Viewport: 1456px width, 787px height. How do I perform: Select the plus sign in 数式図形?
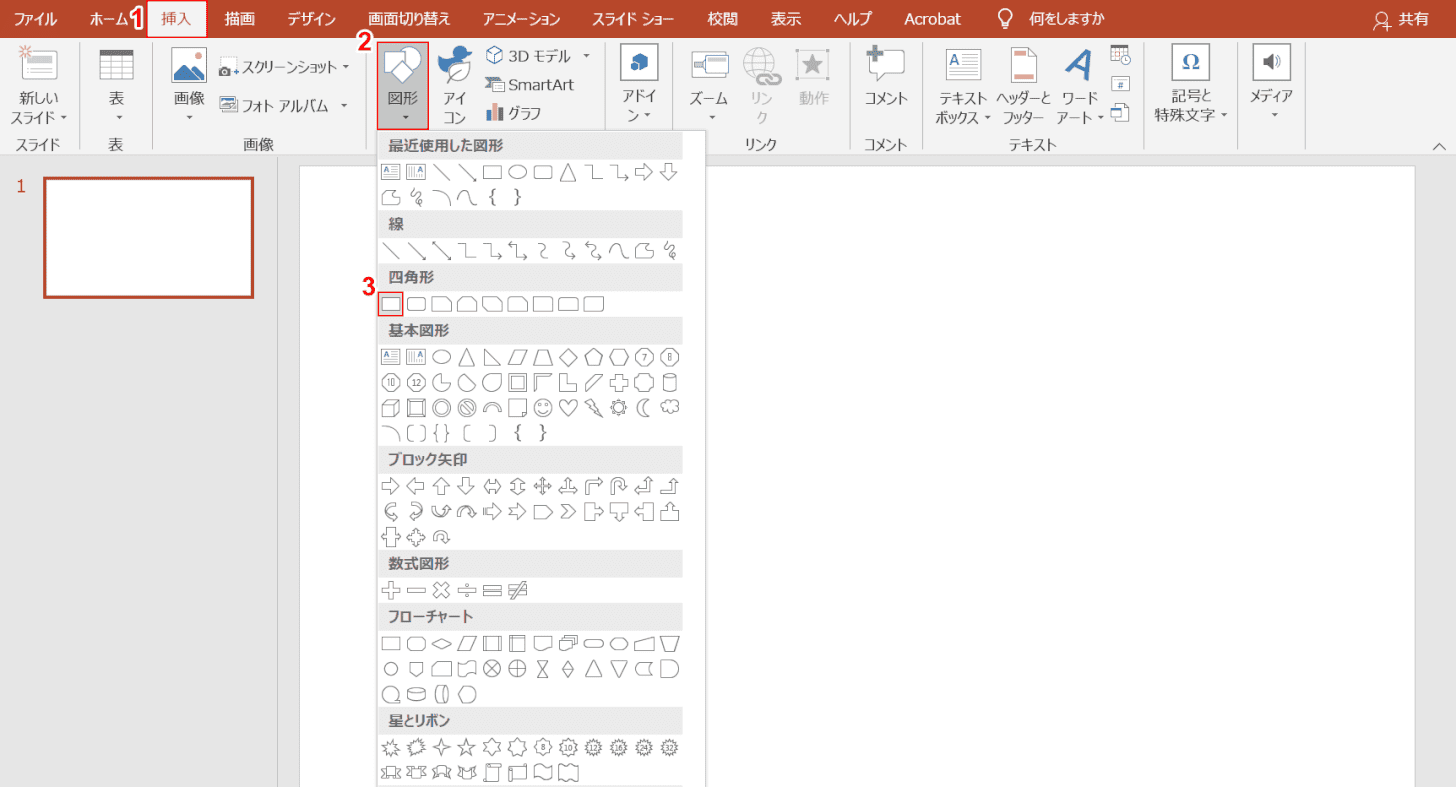[x=391, y=590]
